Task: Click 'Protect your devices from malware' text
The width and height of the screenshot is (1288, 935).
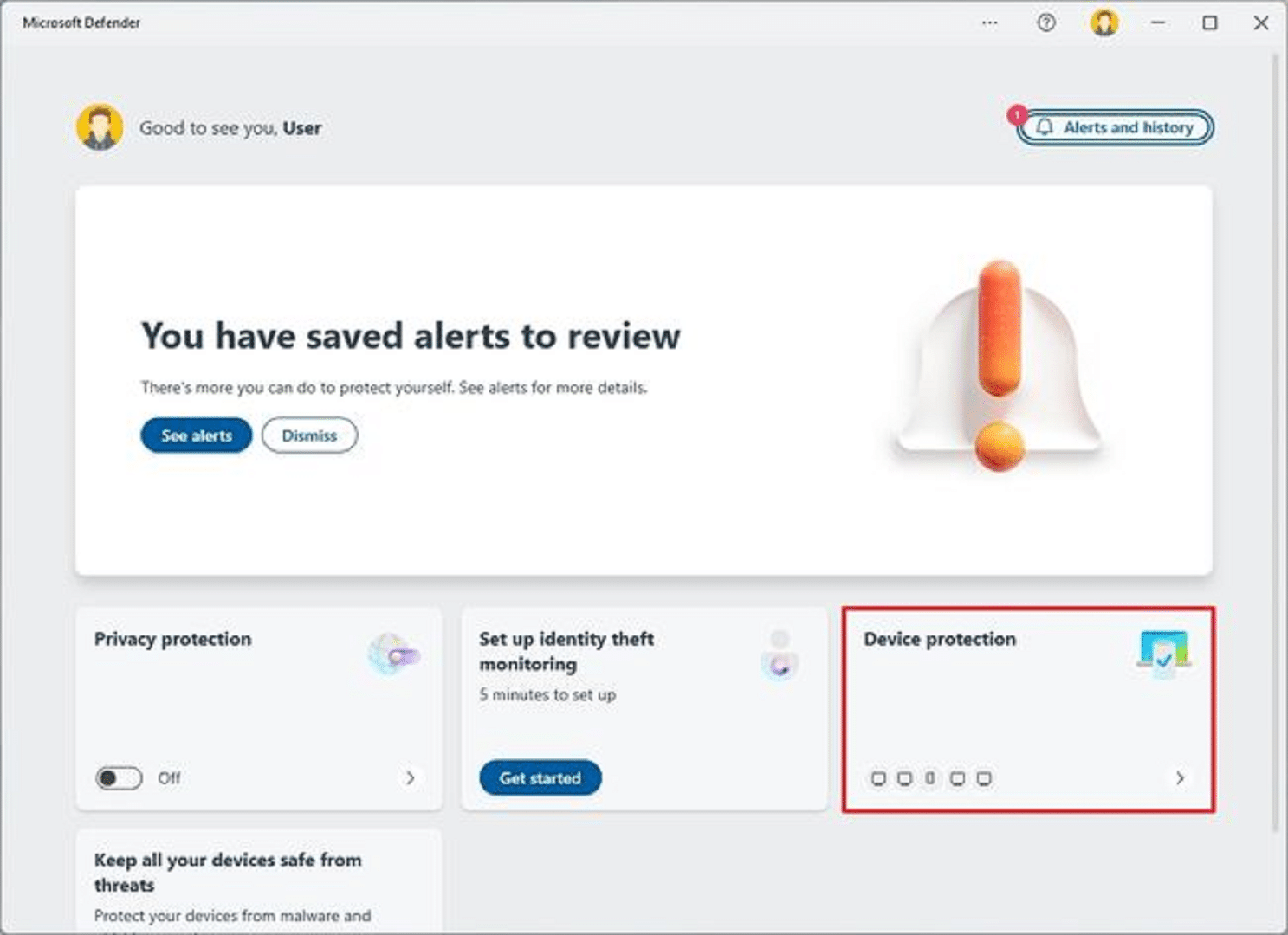Action: point(232,916)
